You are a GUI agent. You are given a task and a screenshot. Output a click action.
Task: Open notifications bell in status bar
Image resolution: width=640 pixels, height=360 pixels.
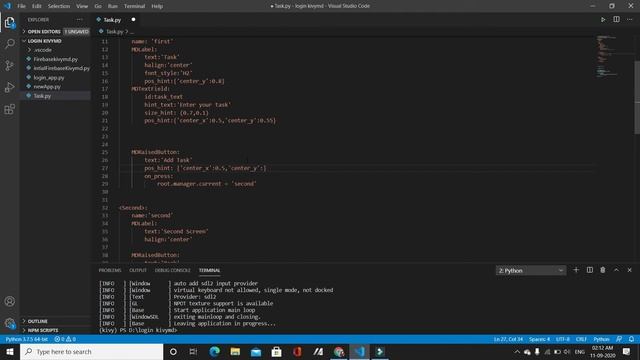coord(631,339)
